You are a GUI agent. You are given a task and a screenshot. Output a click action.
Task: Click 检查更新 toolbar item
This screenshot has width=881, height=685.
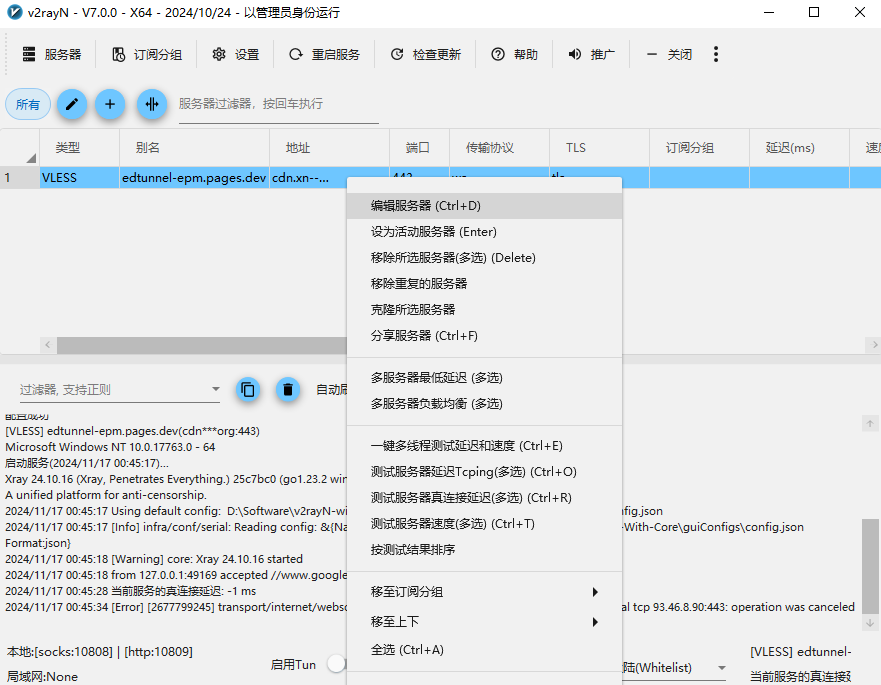425,55
